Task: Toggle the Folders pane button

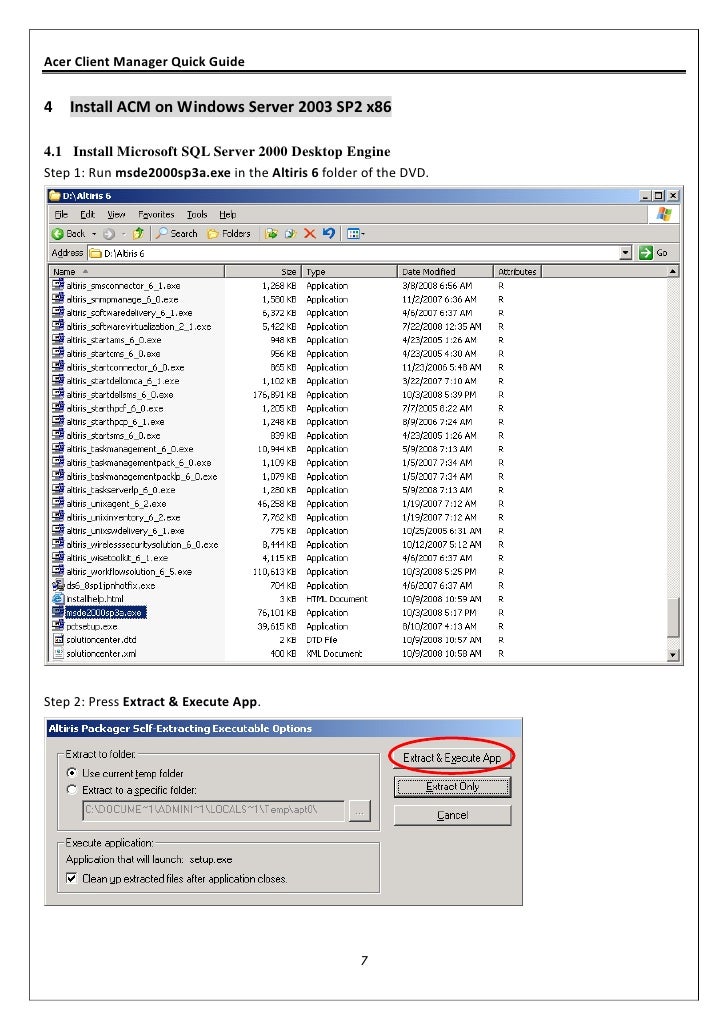Action: coord(229,234)
